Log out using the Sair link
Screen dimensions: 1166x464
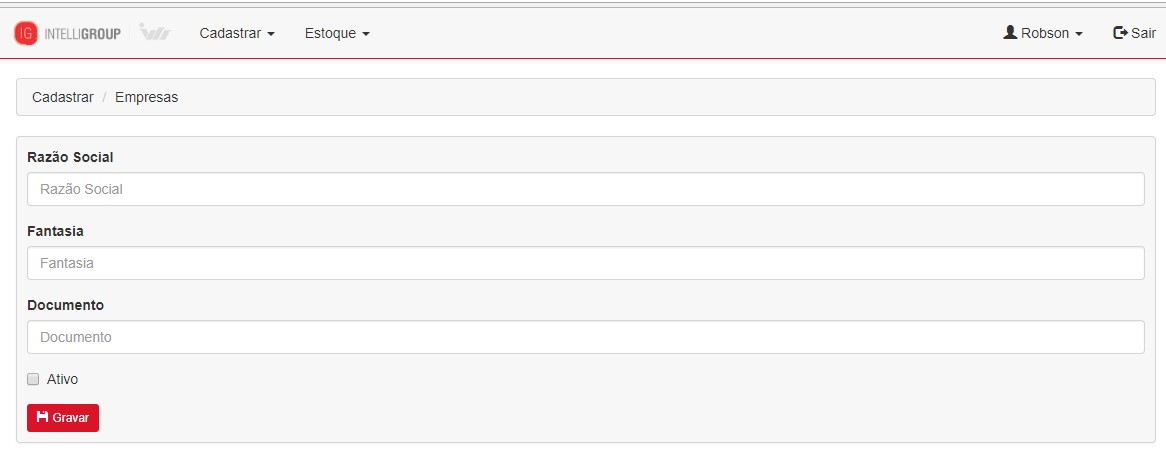click(1134, 33)
